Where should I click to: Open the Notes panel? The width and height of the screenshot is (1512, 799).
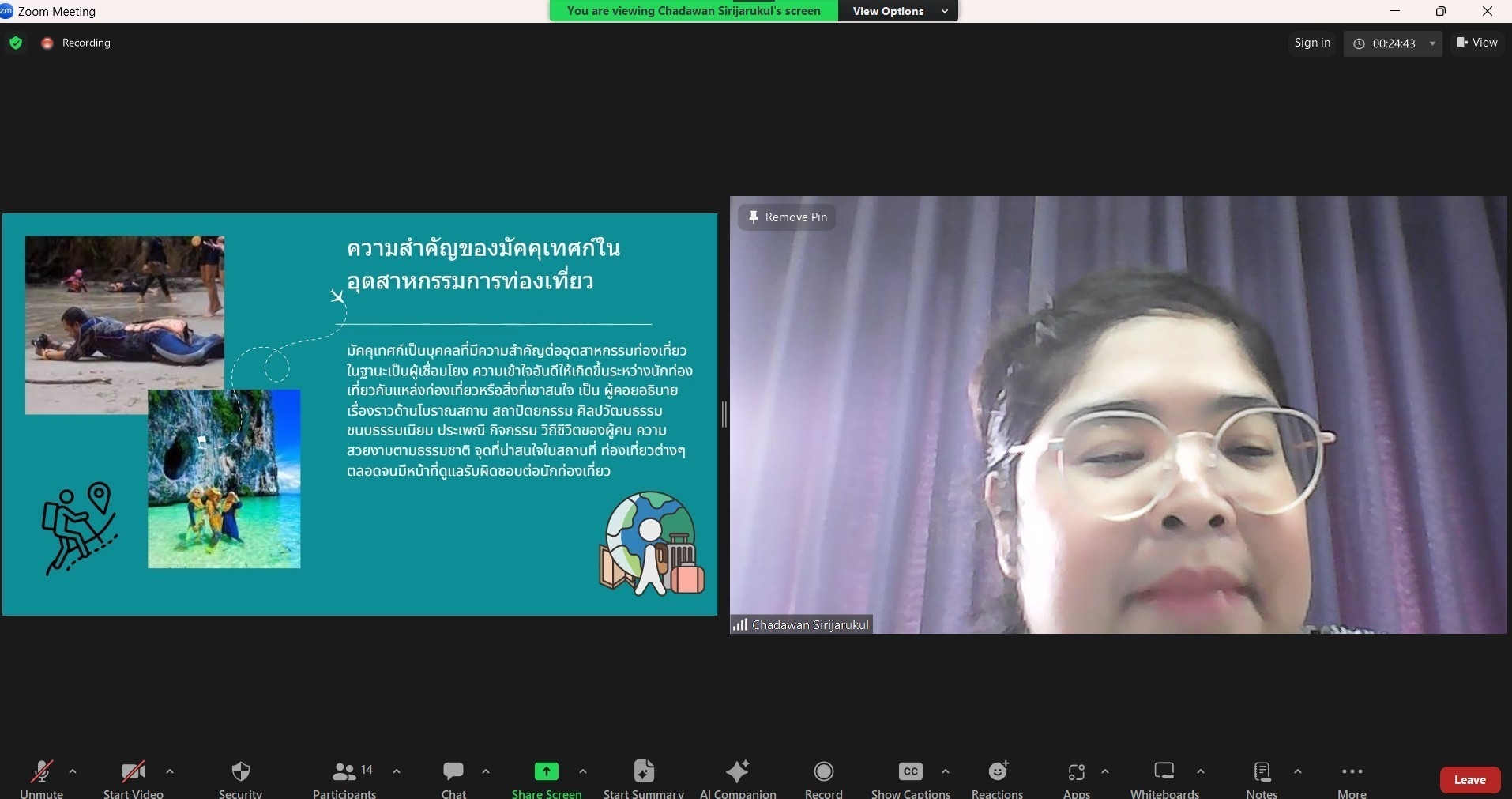coord(1262,778)
